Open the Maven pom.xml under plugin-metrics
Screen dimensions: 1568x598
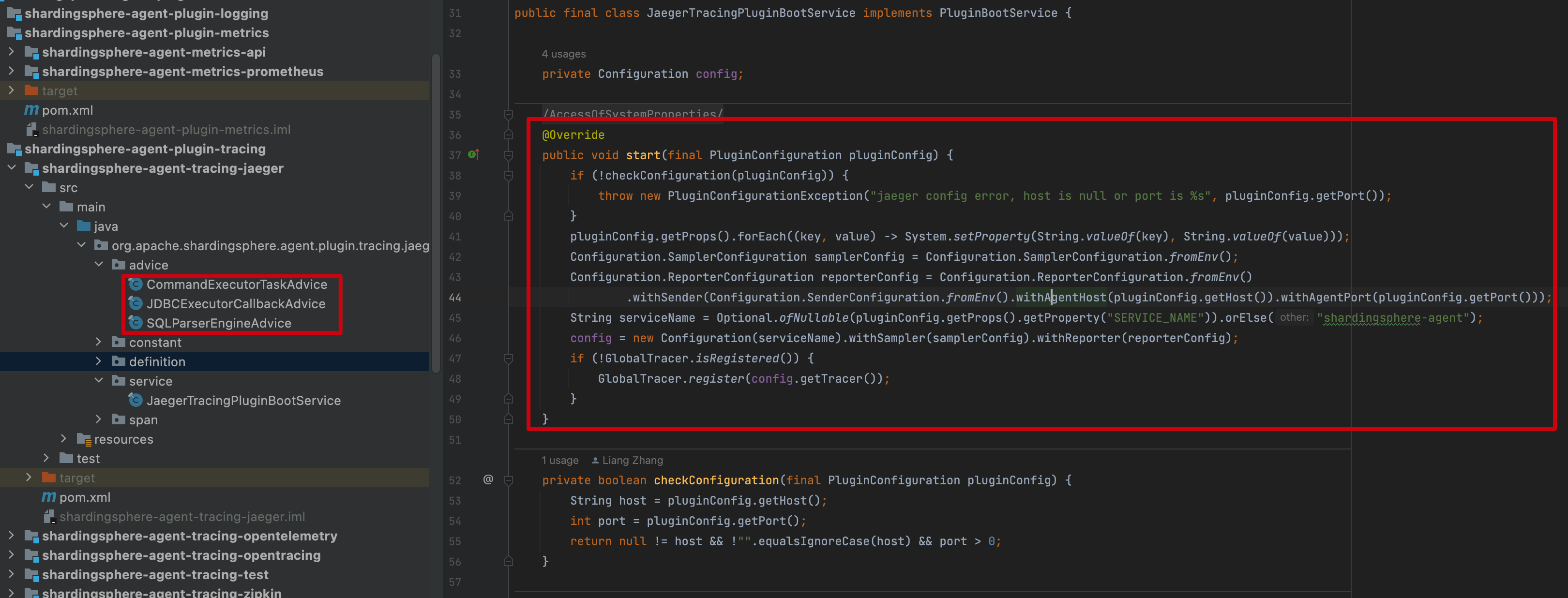coord(67,110)
